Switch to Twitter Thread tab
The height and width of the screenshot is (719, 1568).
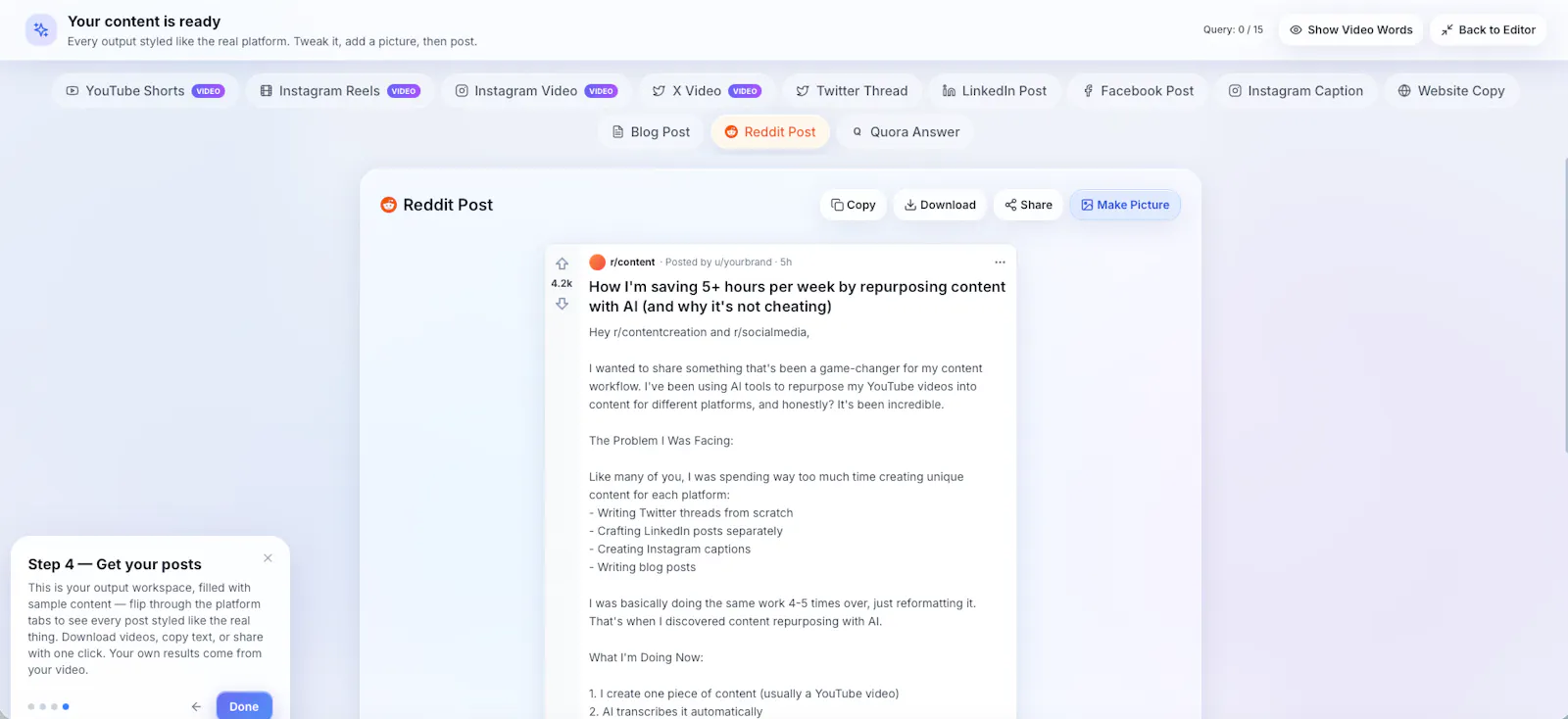[x=852, y=91]
